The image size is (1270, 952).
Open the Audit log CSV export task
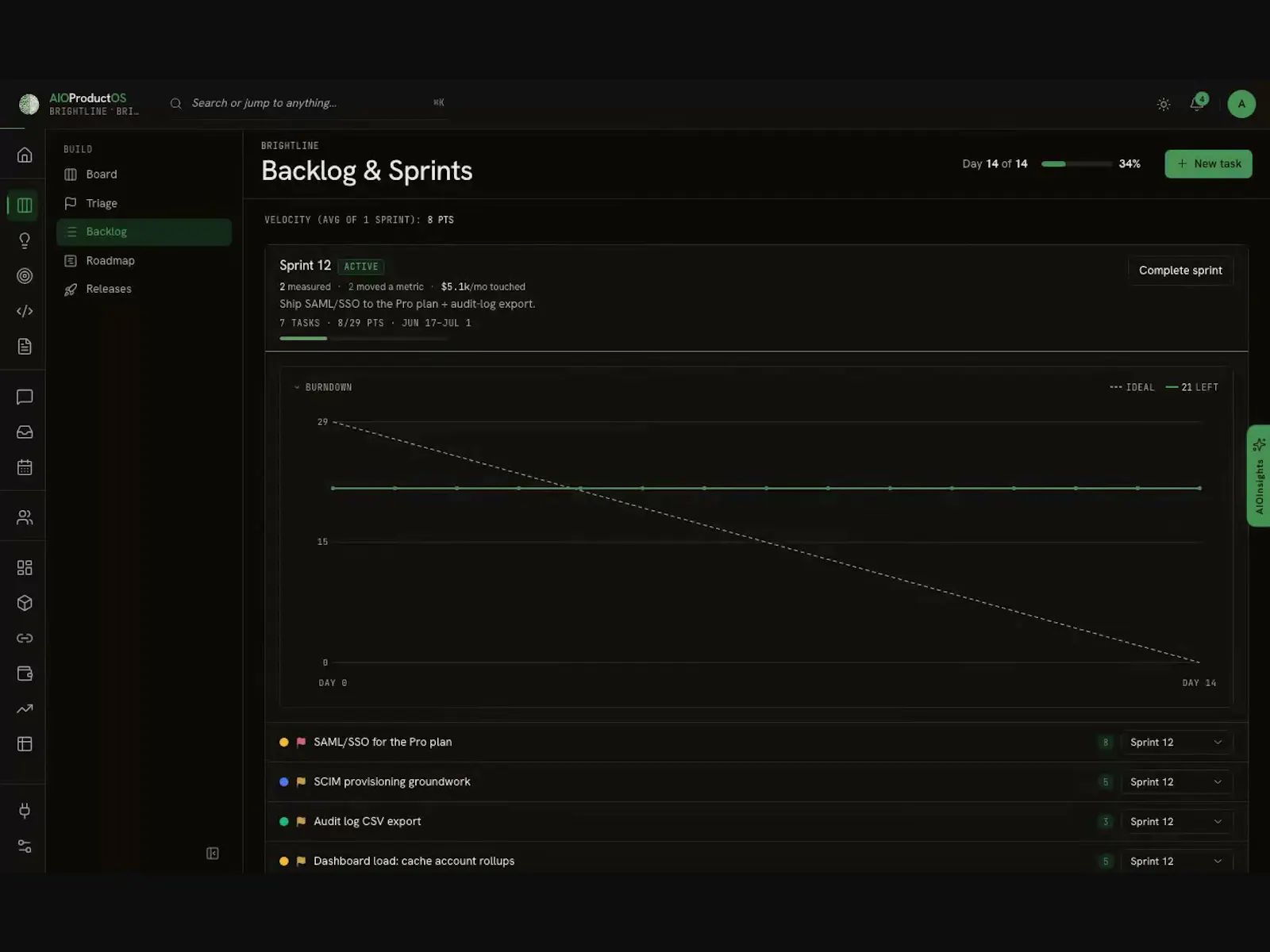click(x=368, y=822)
